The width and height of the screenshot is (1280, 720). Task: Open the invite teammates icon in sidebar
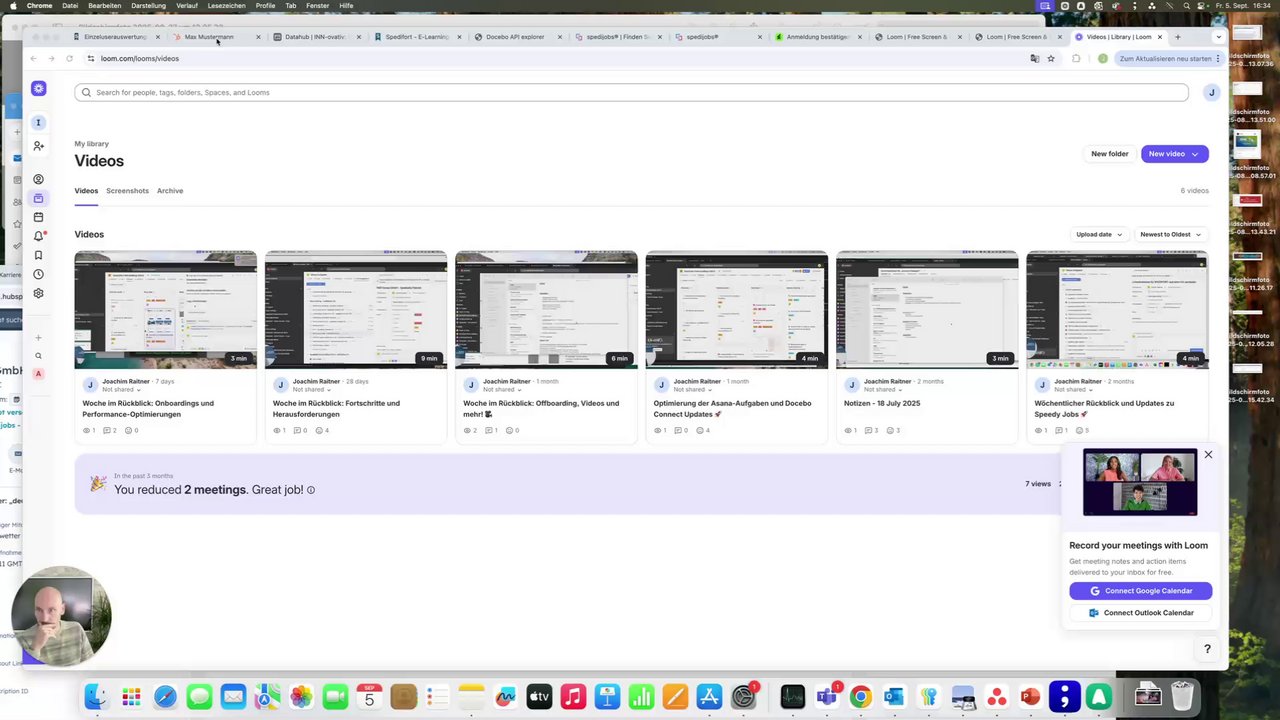38,146
